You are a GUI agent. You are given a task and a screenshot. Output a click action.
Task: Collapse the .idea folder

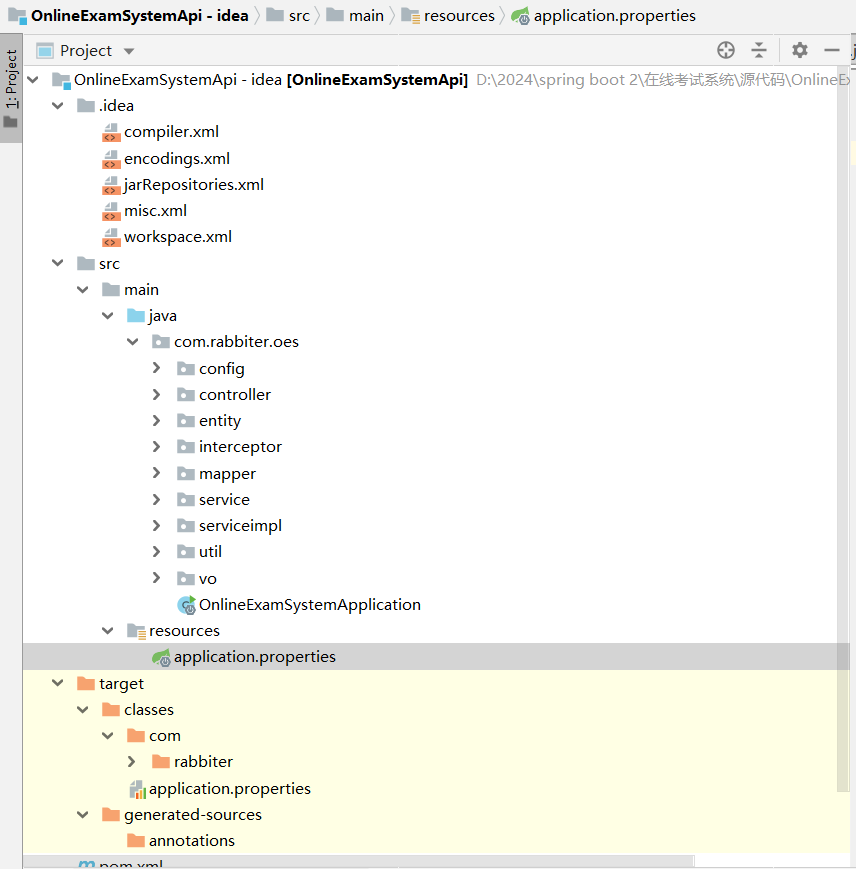click(x=58, y=106)
